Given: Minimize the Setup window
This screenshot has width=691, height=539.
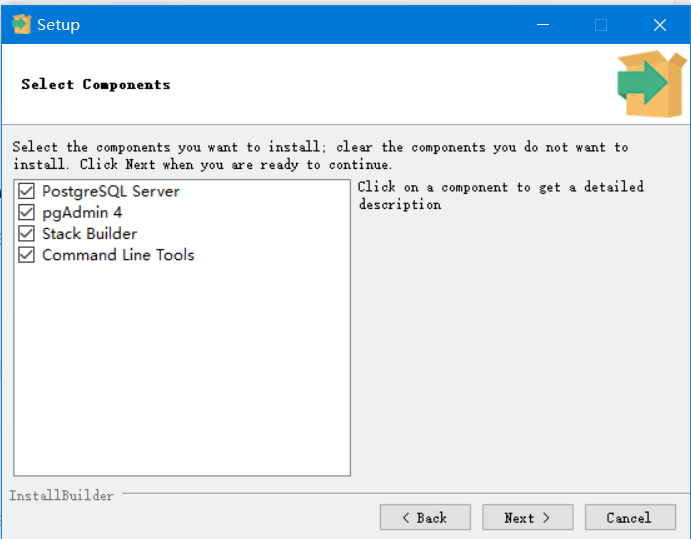Looking at the screenshot, I should [542, 25].
